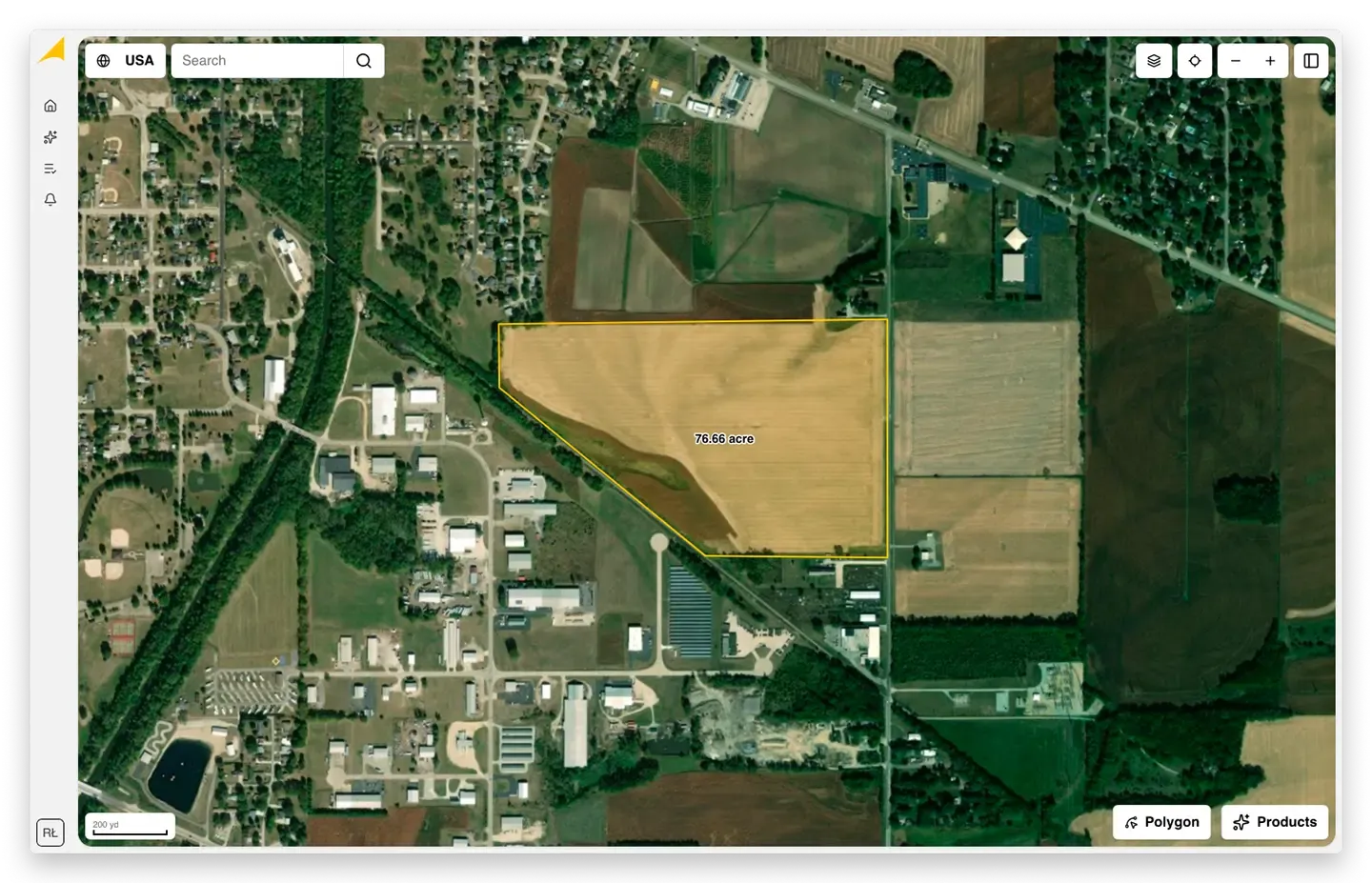Open the Home sidebar icon
The image size is (1372, 883).
coord(50,106)
